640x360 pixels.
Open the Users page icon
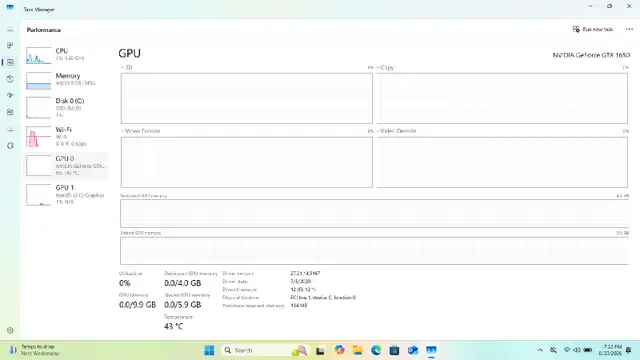[x=10, y=112]
